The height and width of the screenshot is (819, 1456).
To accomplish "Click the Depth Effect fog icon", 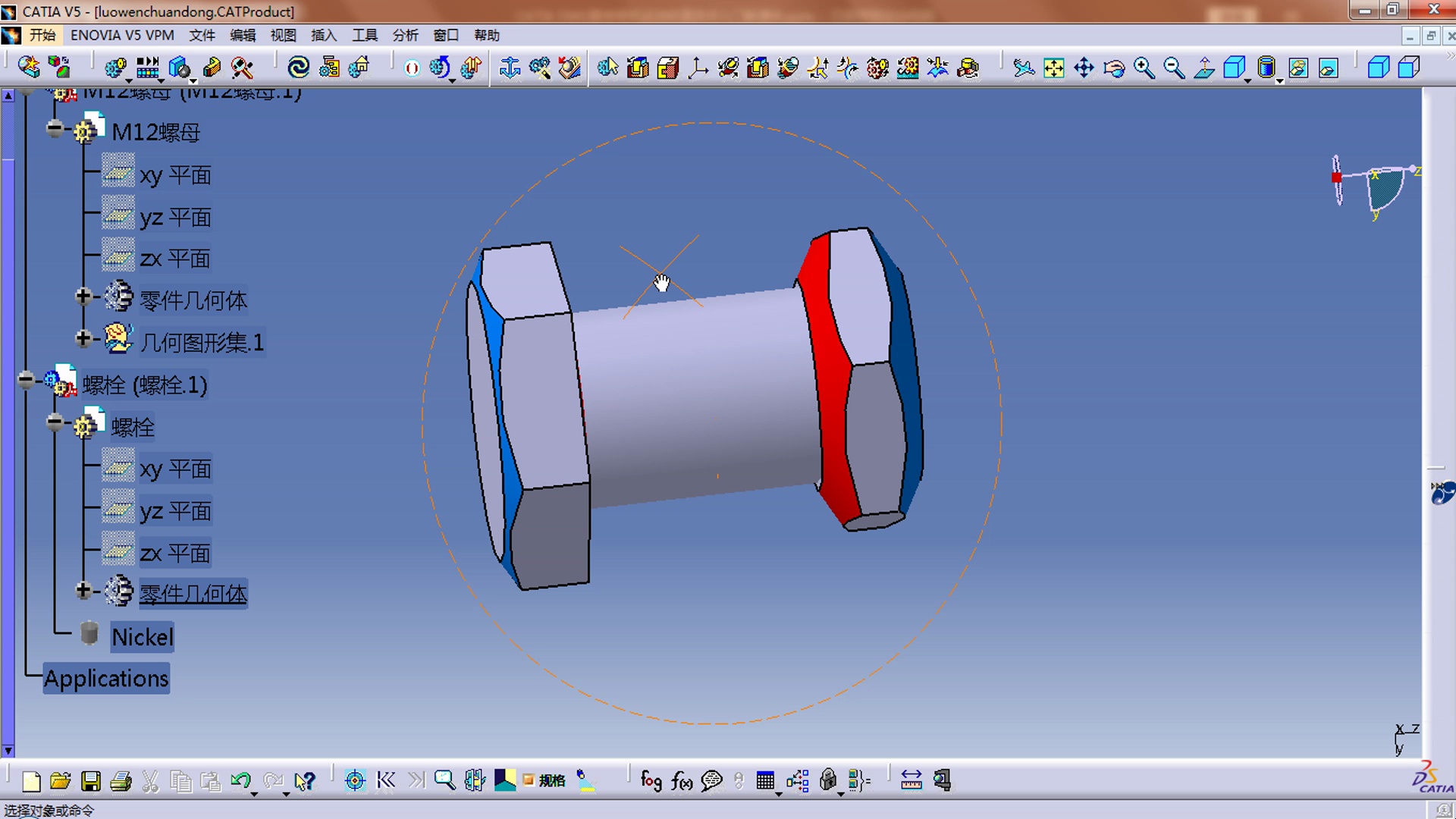I will click(651, 781).
